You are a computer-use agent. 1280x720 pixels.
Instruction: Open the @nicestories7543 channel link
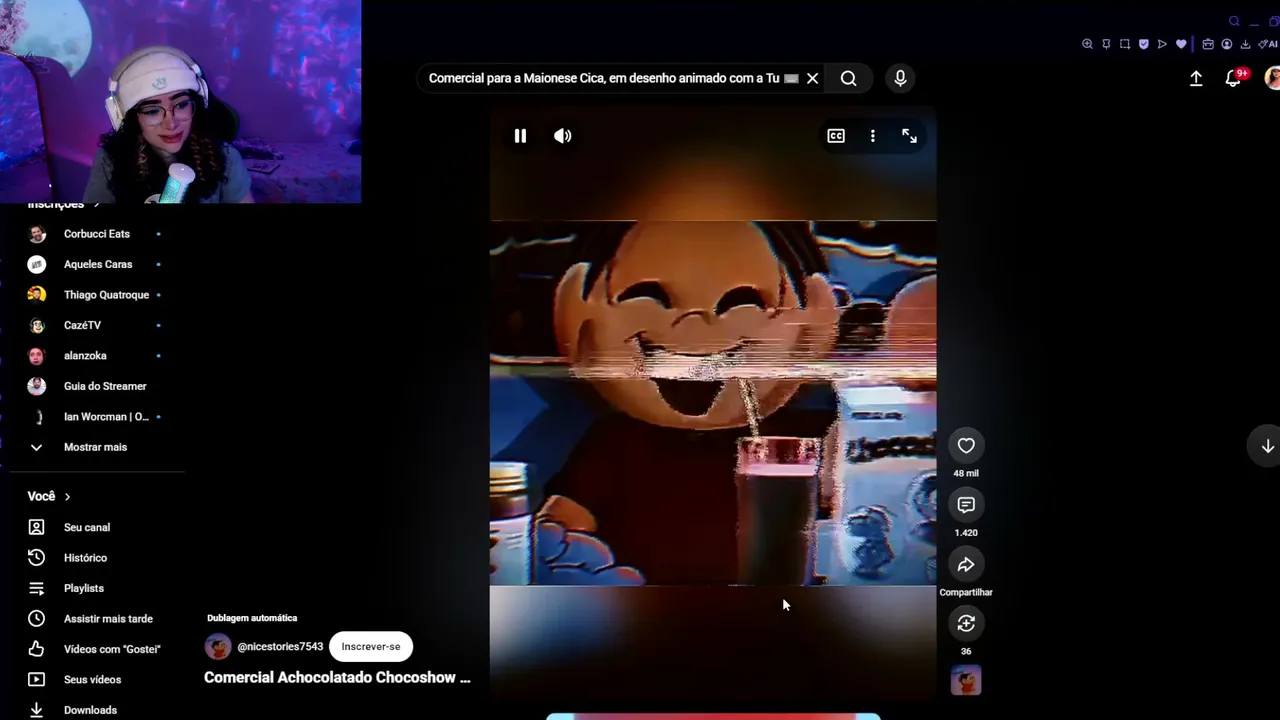point(280,647)
